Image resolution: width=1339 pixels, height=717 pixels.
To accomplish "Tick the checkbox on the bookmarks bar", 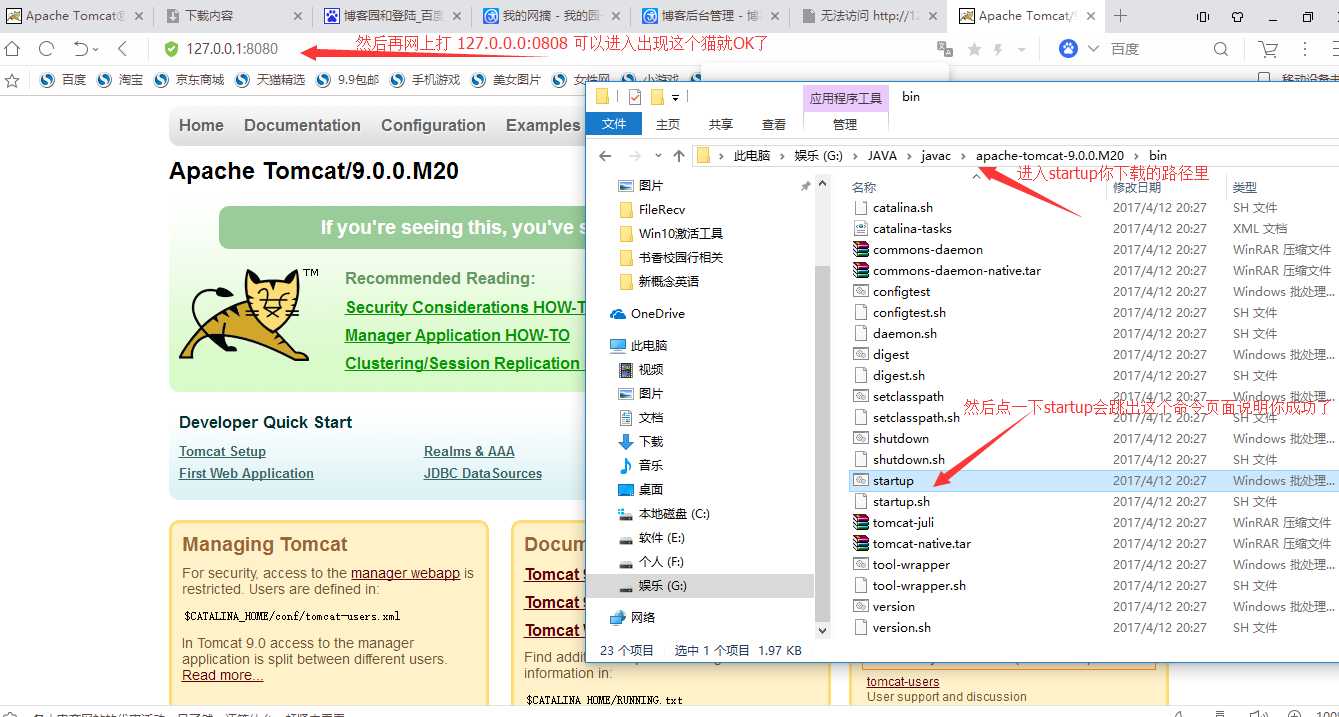I will pyautogui.click(x=1264, y=79).
